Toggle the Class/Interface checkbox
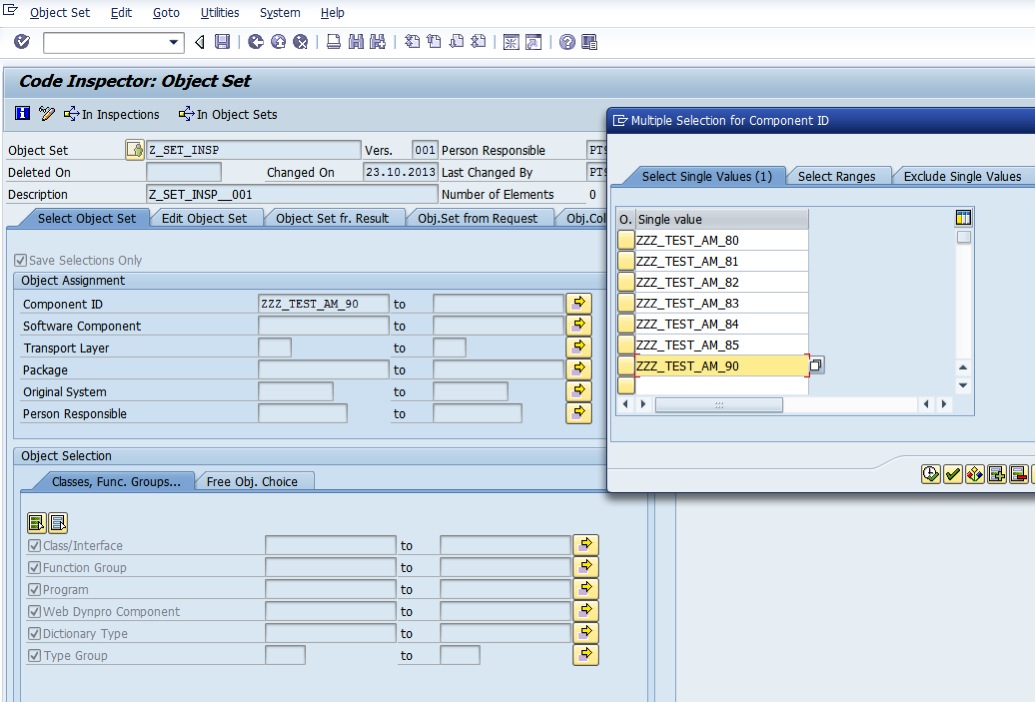1036x702 pixels. [x=34, y=546]
